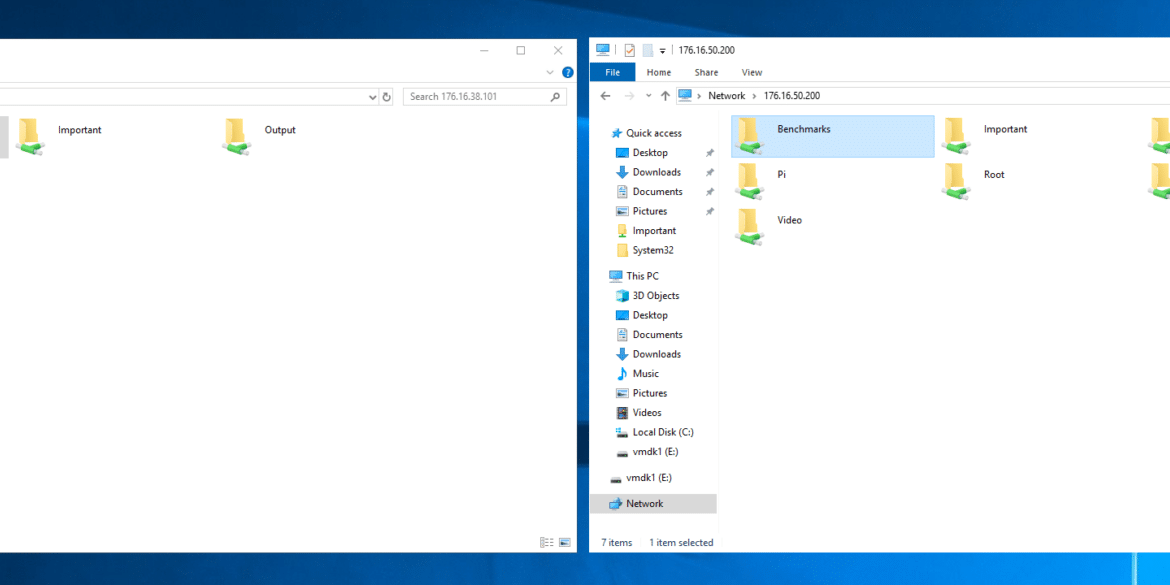This screenshot has height=585, width=1170.
Task: Open Local Disk (C:) in navigation pane
Action: pos(663,432)
